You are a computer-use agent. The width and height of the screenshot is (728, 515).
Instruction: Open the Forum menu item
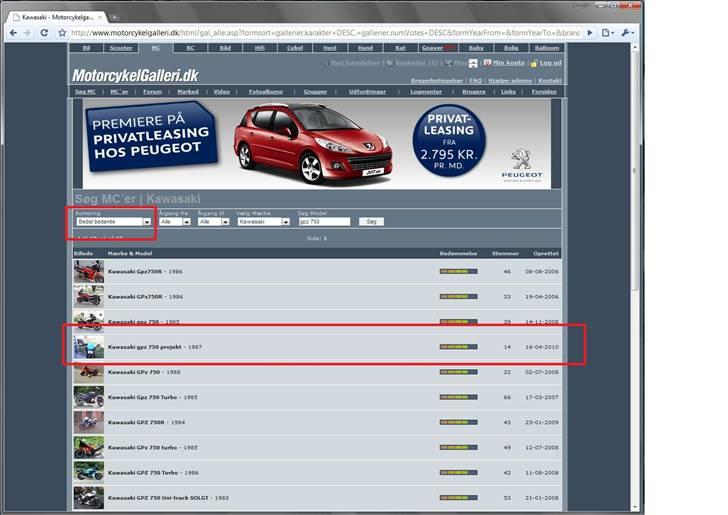pos(151,91)
